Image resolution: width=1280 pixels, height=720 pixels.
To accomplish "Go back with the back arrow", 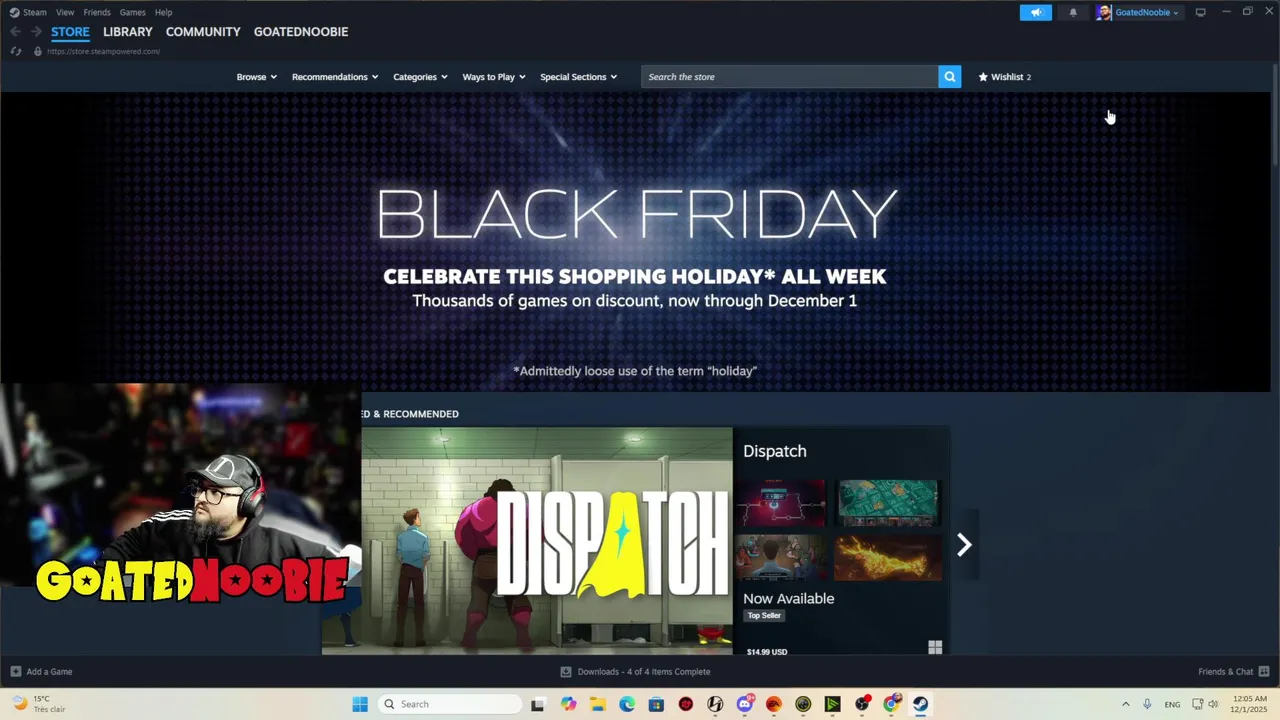I will [x=15, y=32].
